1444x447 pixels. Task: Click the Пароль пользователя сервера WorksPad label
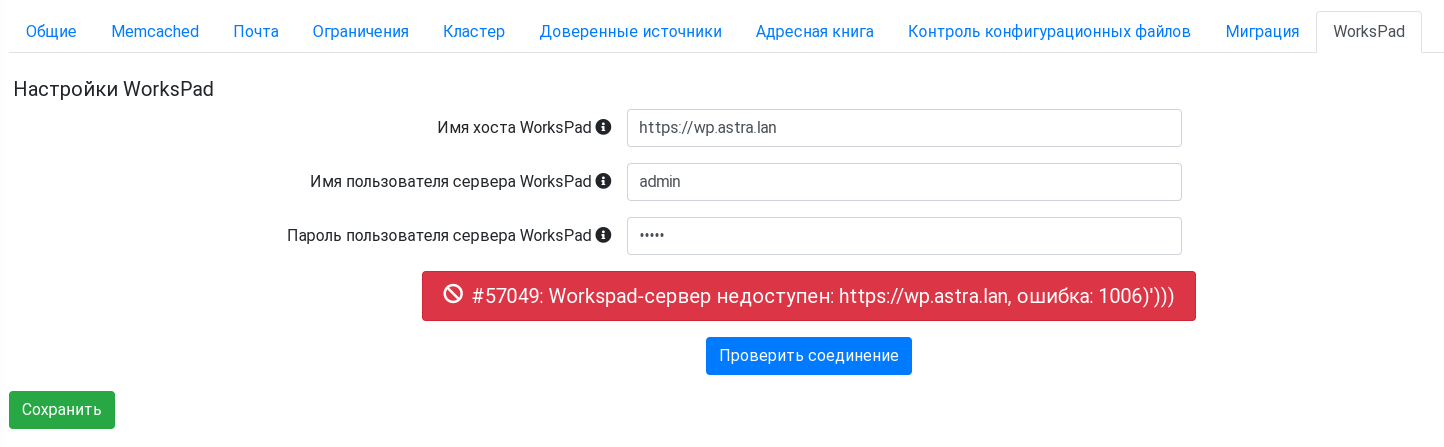[439, 236]
